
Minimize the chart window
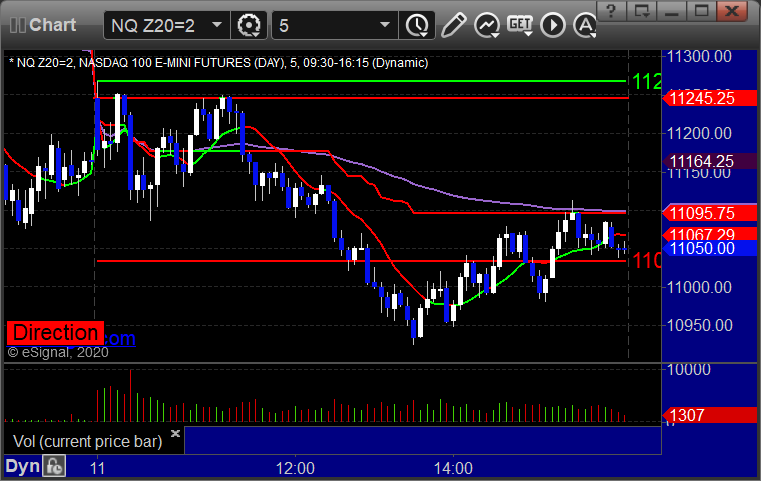[672, 11]
